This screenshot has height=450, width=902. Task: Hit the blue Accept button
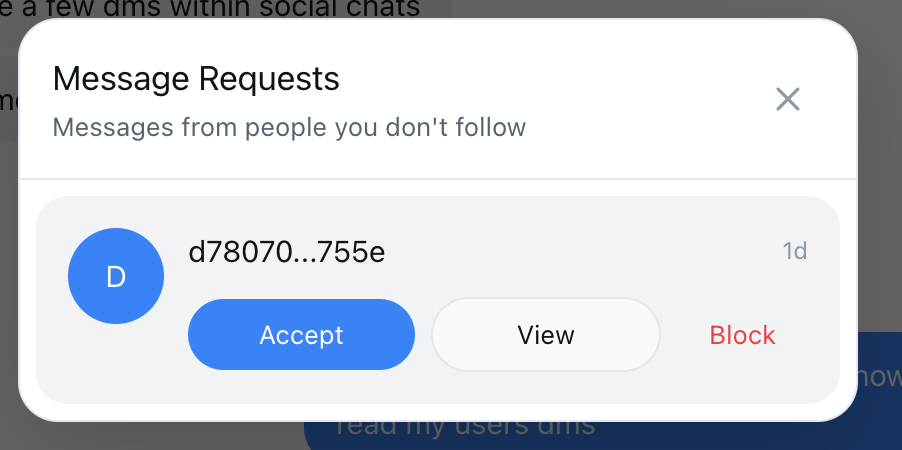point(301,335)
